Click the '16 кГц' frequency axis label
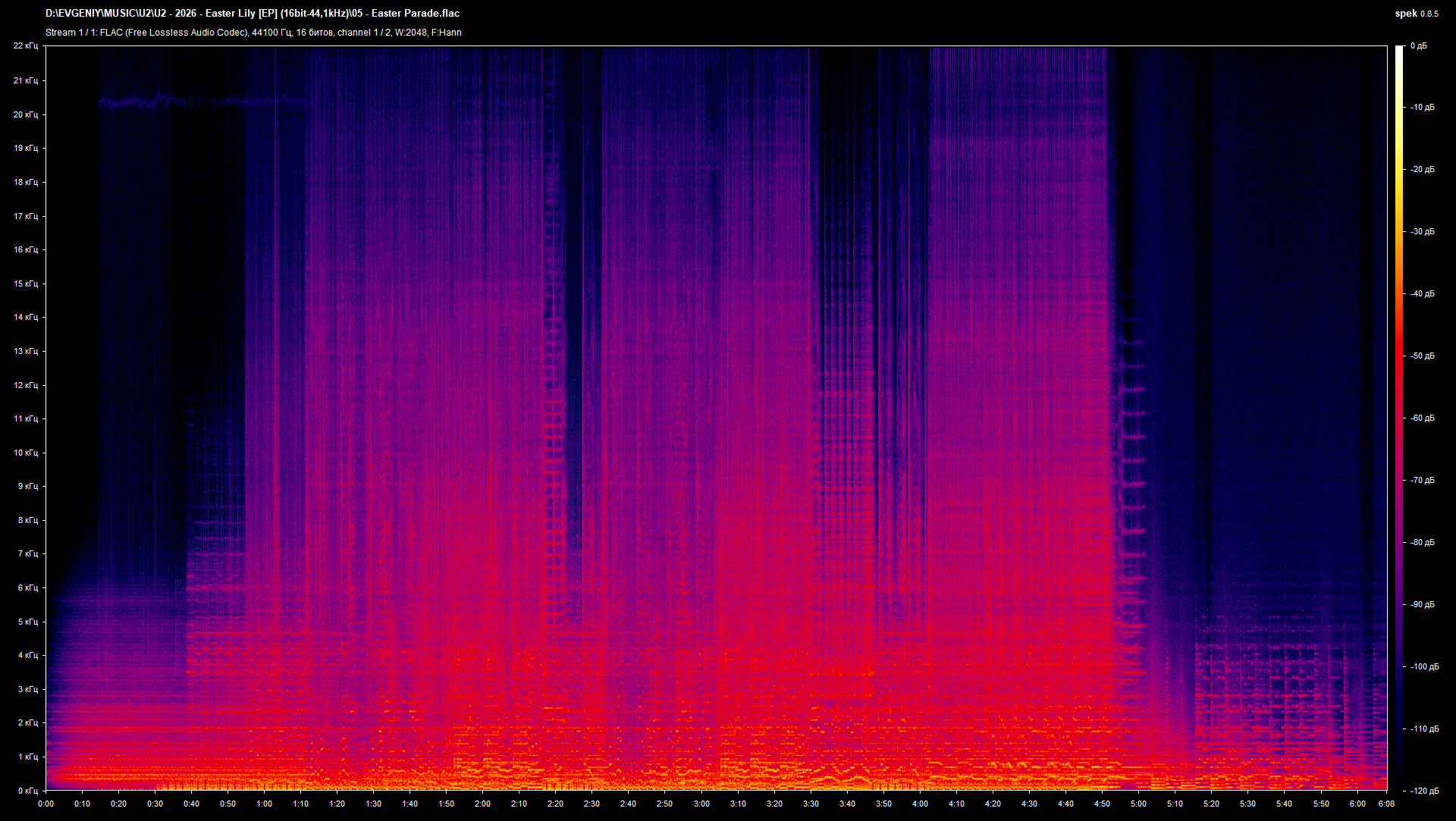 [x=26, y=249]
